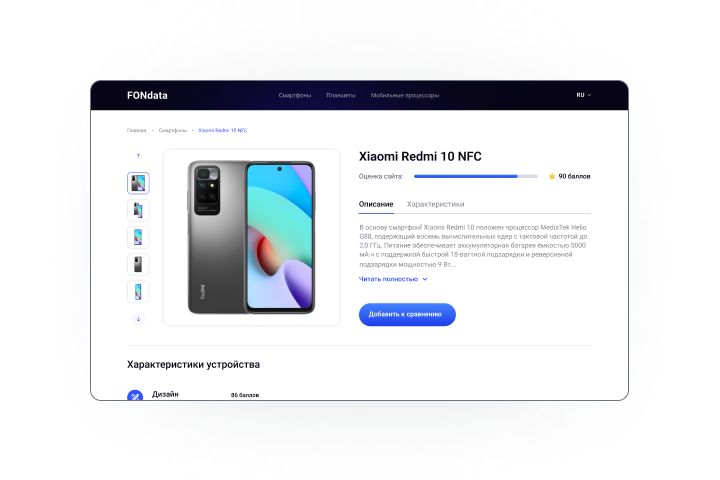720x480 pixels.
Task: Click the up arrow above thumbnails
Action: [x=138, y=156]
